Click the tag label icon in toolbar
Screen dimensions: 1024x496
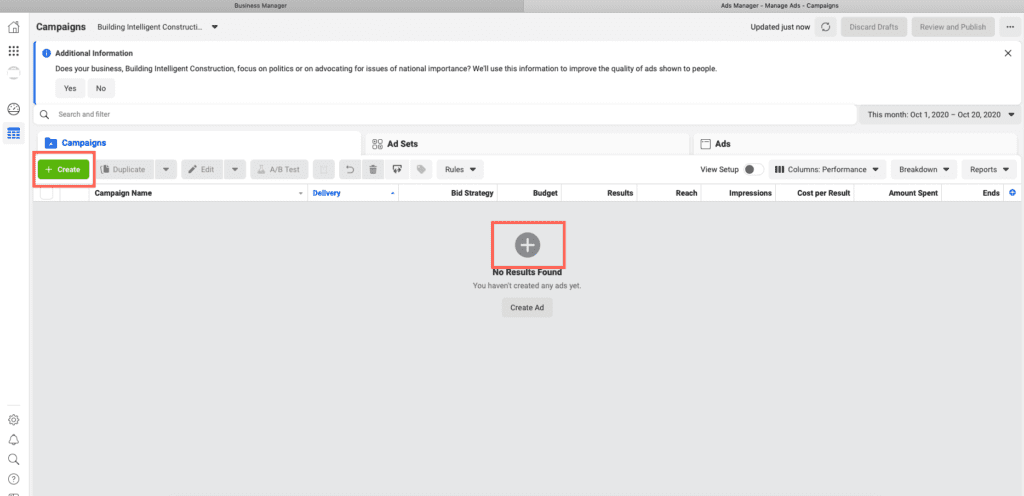coord(421,169)
